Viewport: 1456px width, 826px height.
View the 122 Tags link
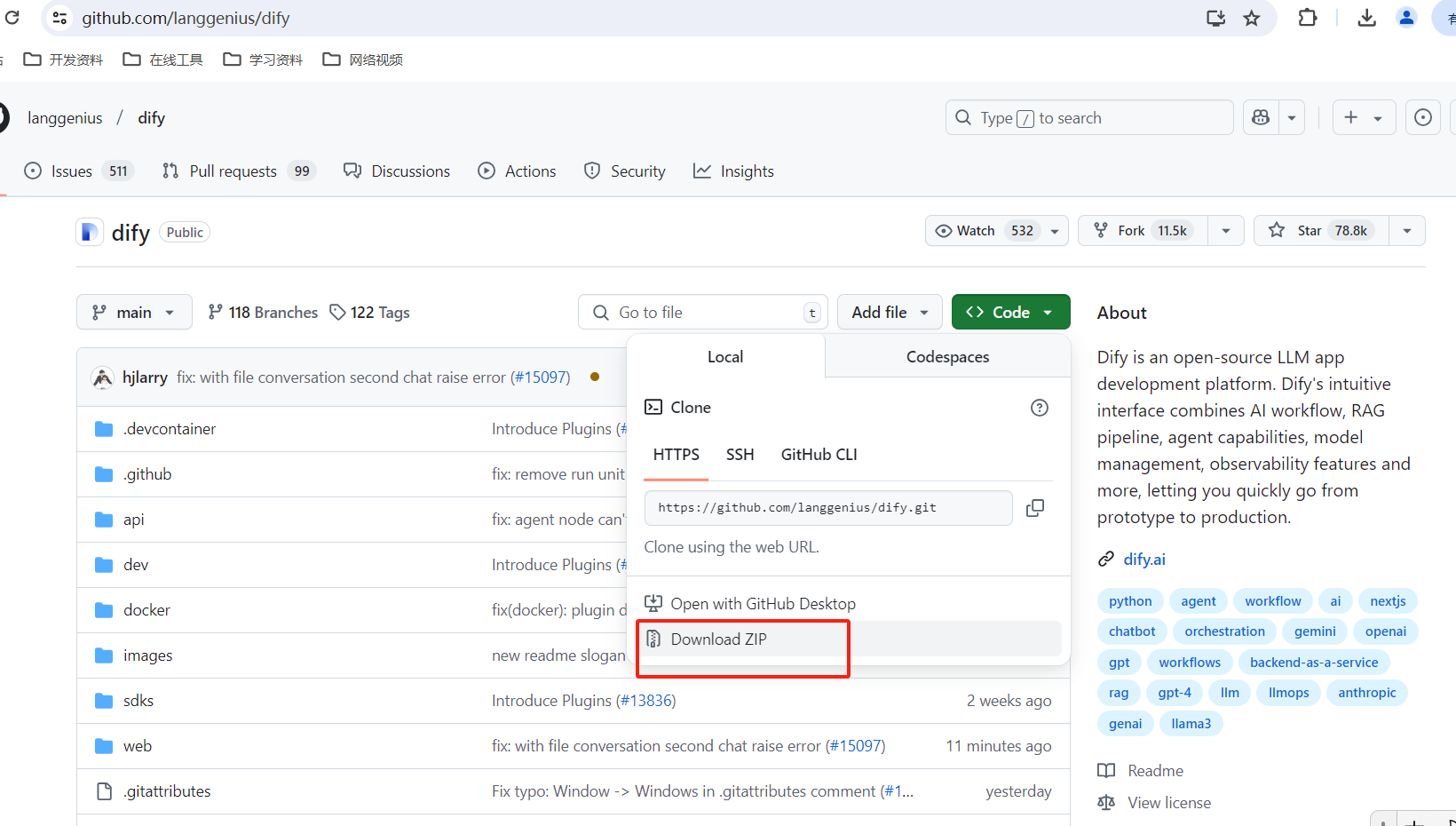[x=369, y=313]
